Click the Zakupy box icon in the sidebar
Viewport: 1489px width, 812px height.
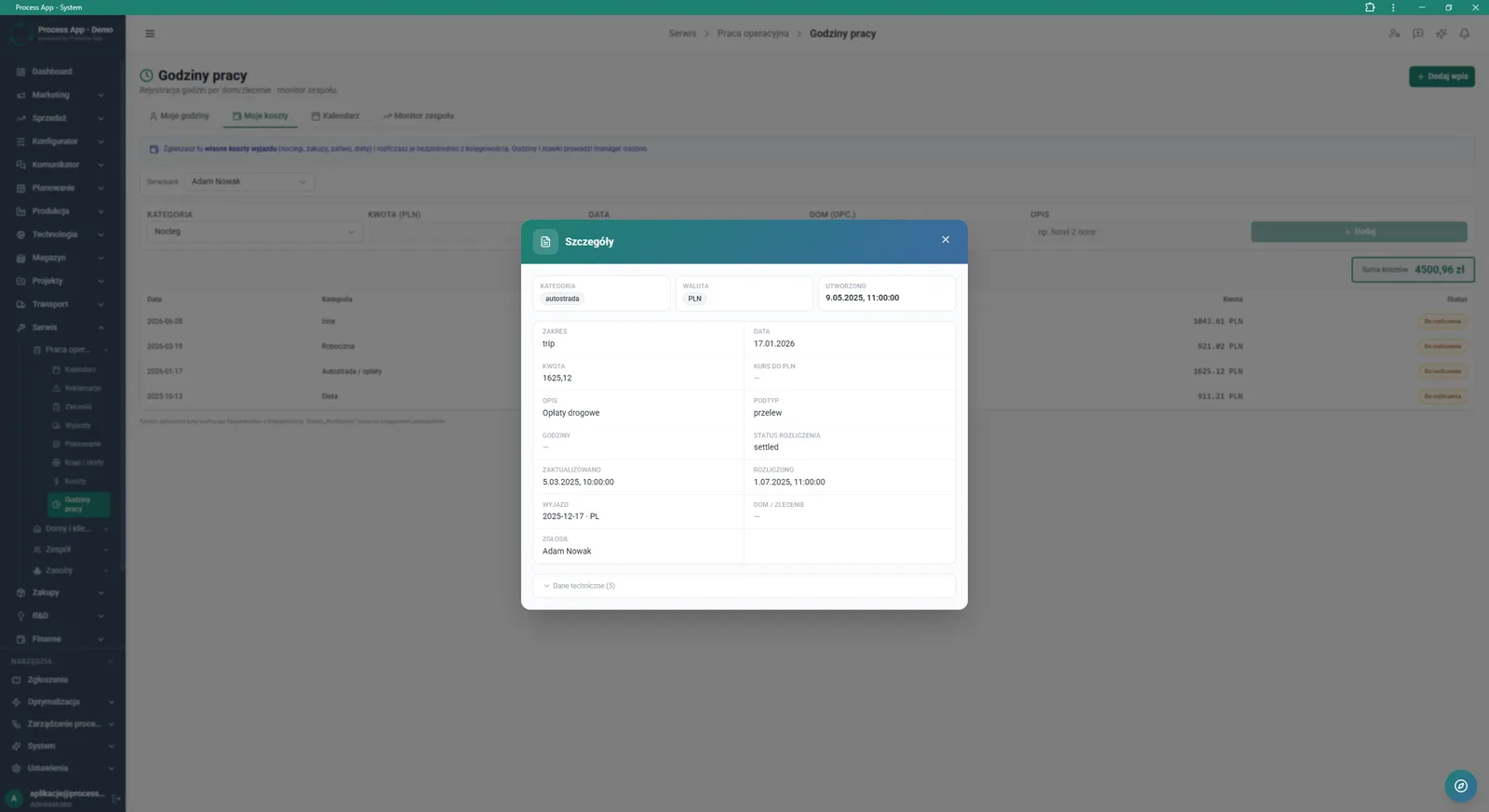tap(20, 592)
